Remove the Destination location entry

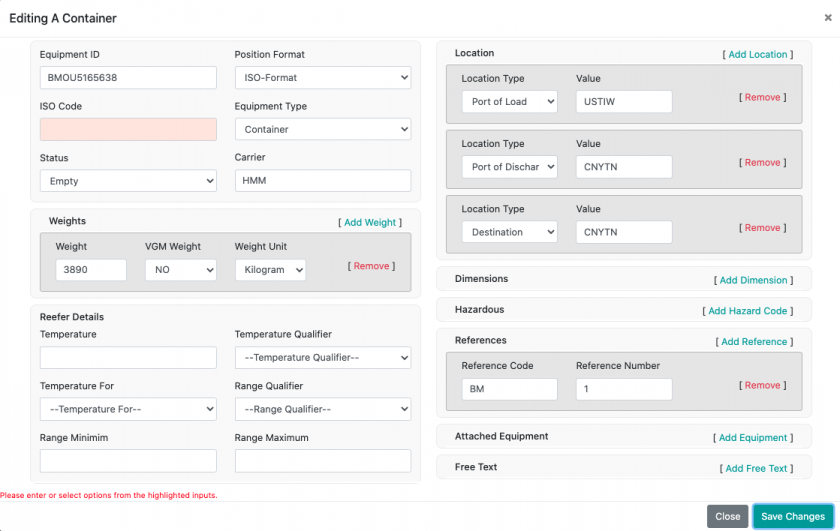762,228
